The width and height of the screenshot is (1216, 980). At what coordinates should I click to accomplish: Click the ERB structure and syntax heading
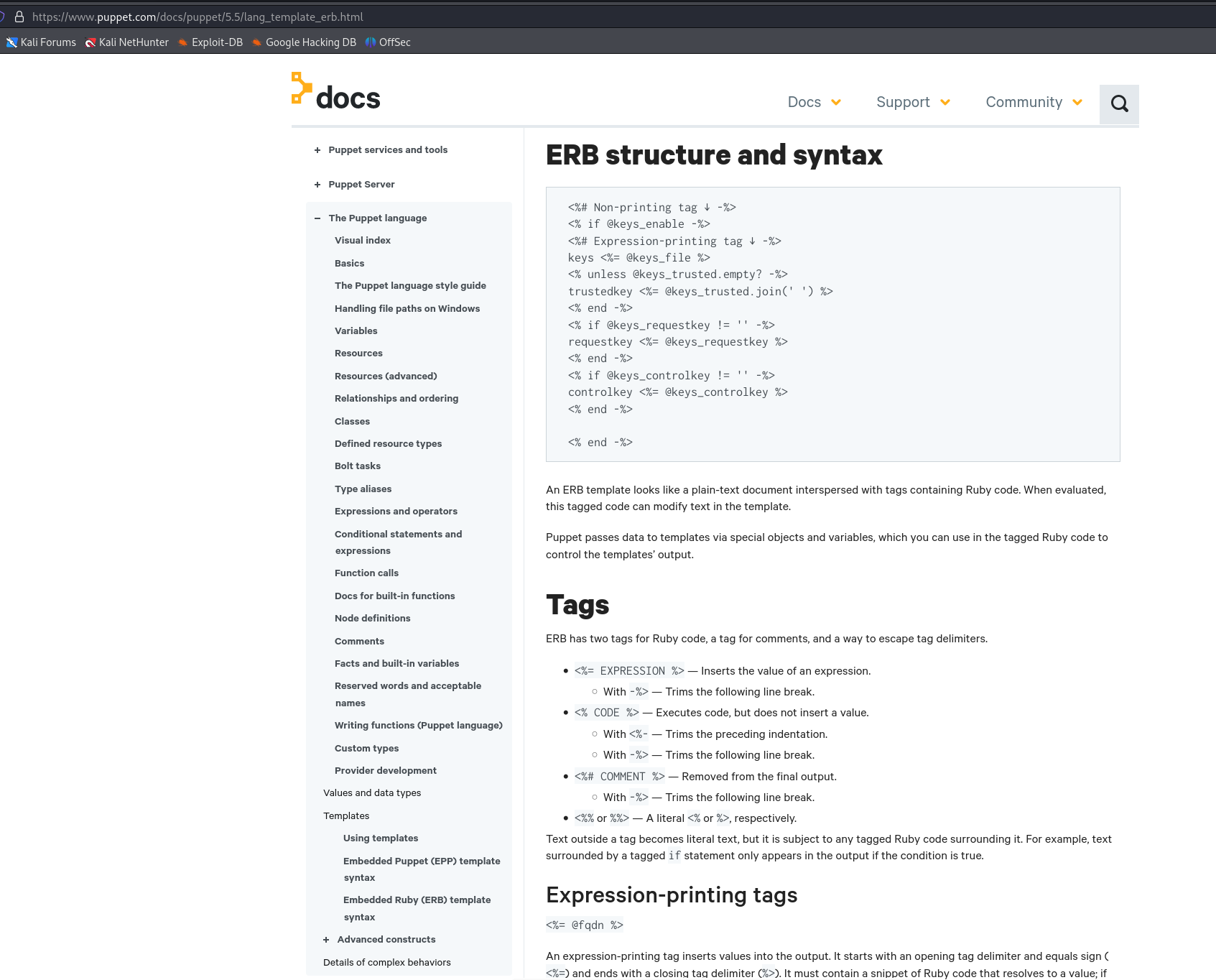714,155
